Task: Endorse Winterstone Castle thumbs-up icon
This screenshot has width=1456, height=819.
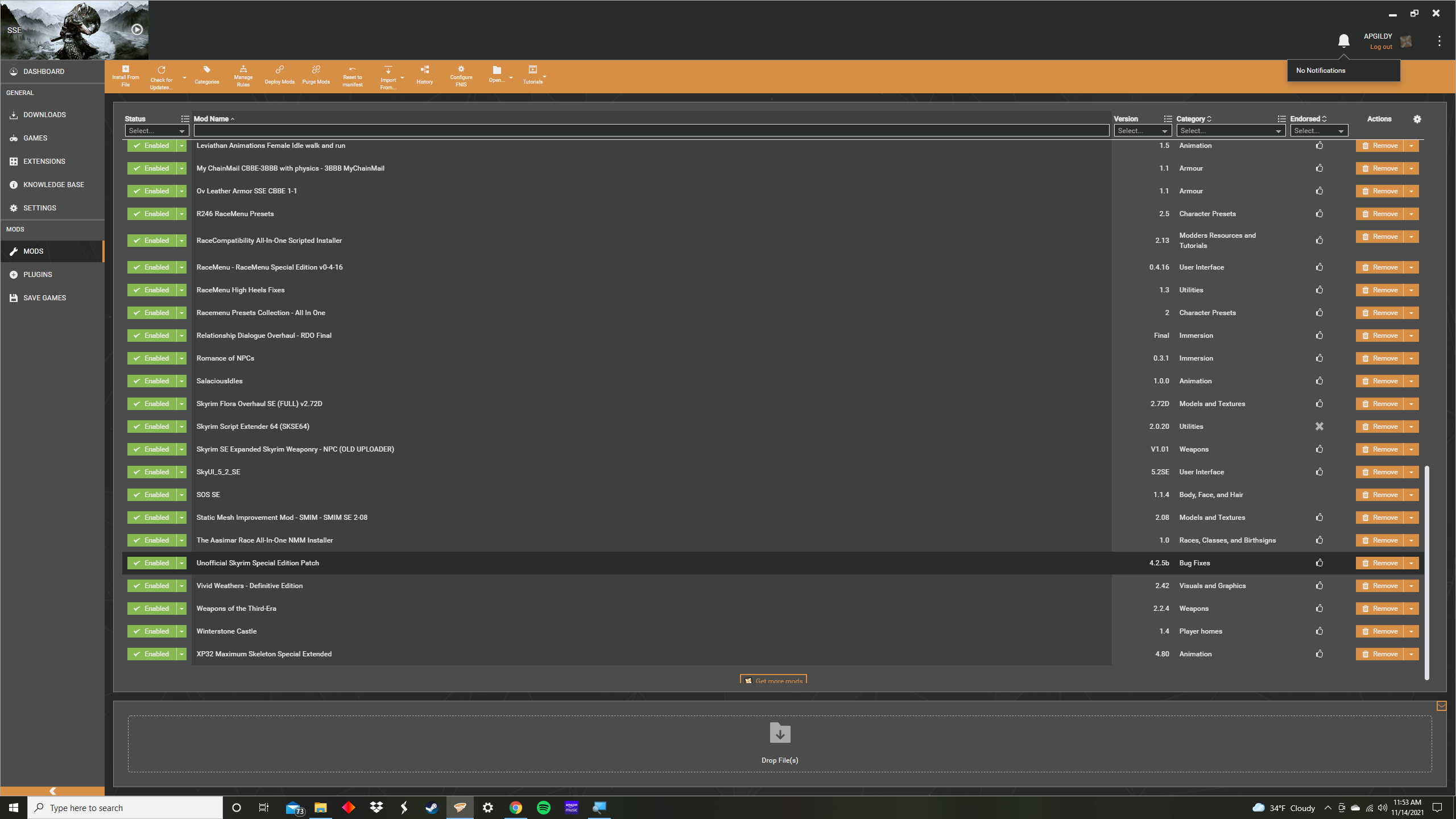Action: click(1319, 631)
